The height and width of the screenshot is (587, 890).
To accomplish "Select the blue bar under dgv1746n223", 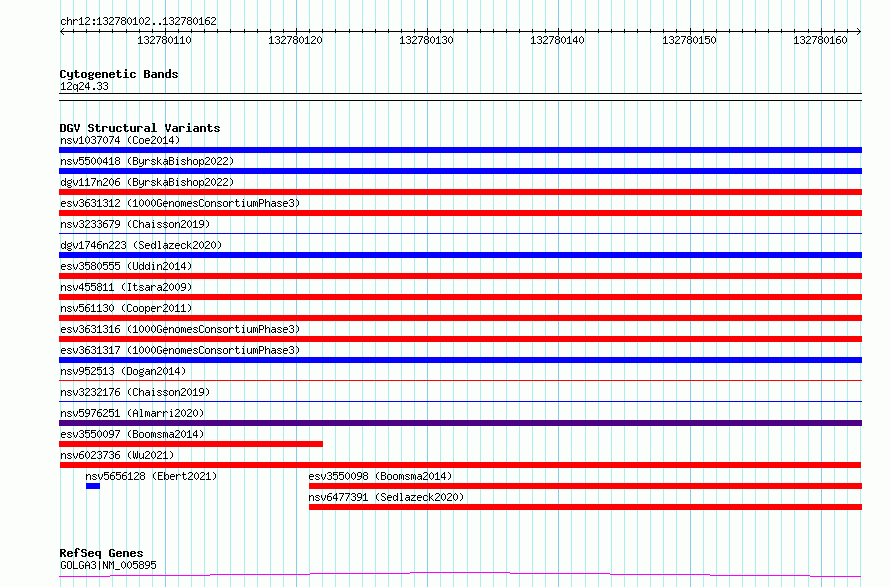I will 460,255.
